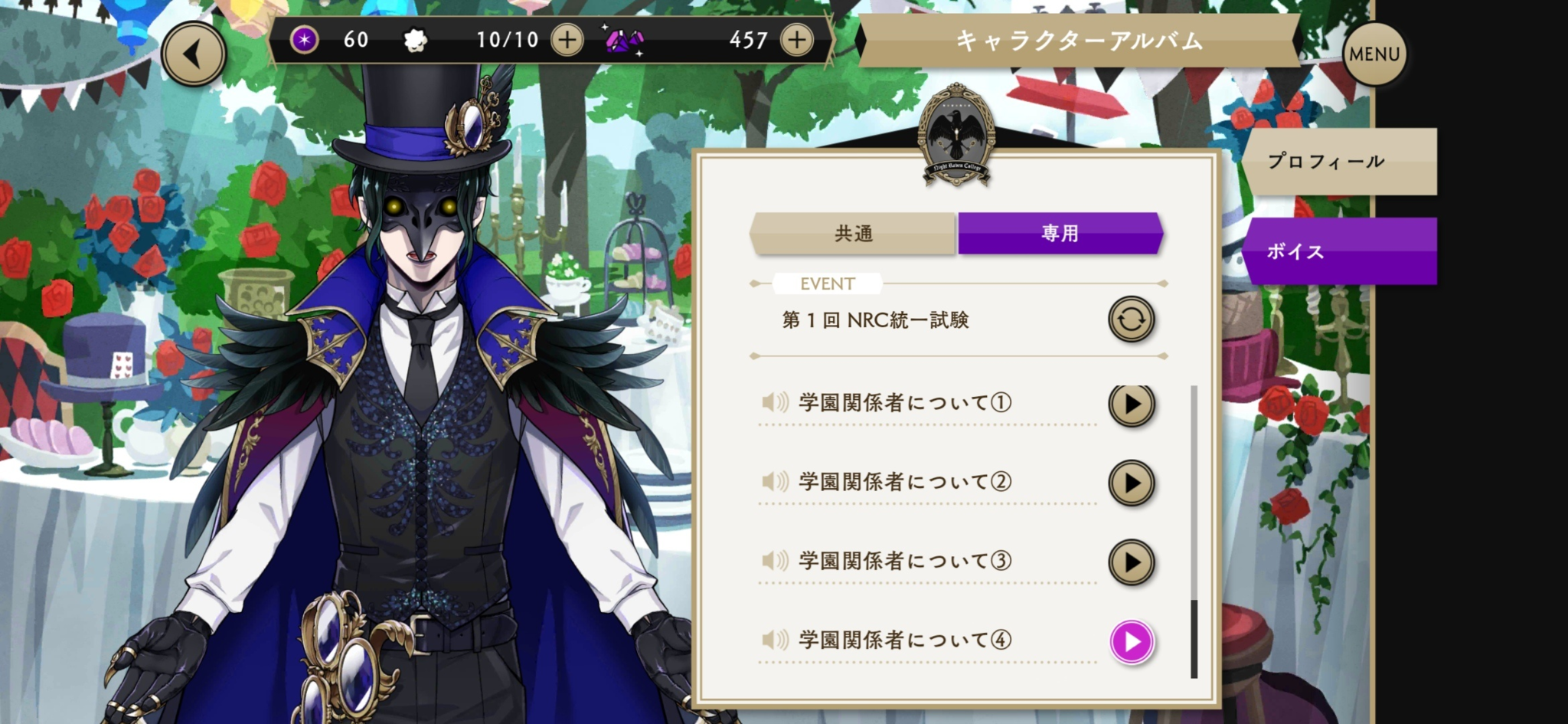Switch event with the circular refresh icon
Image resolution: width=1568 pixels, height=724 pixels.
(x=1131, y=319)
